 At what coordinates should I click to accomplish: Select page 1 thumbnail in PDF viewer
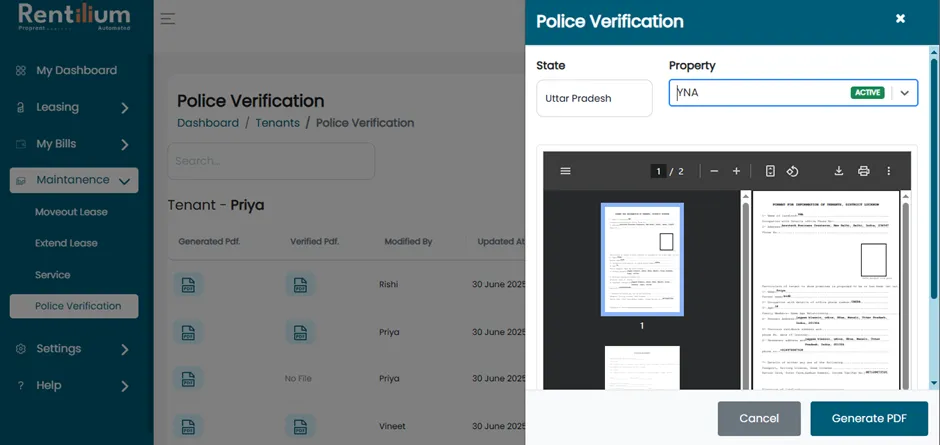[642, 259]
